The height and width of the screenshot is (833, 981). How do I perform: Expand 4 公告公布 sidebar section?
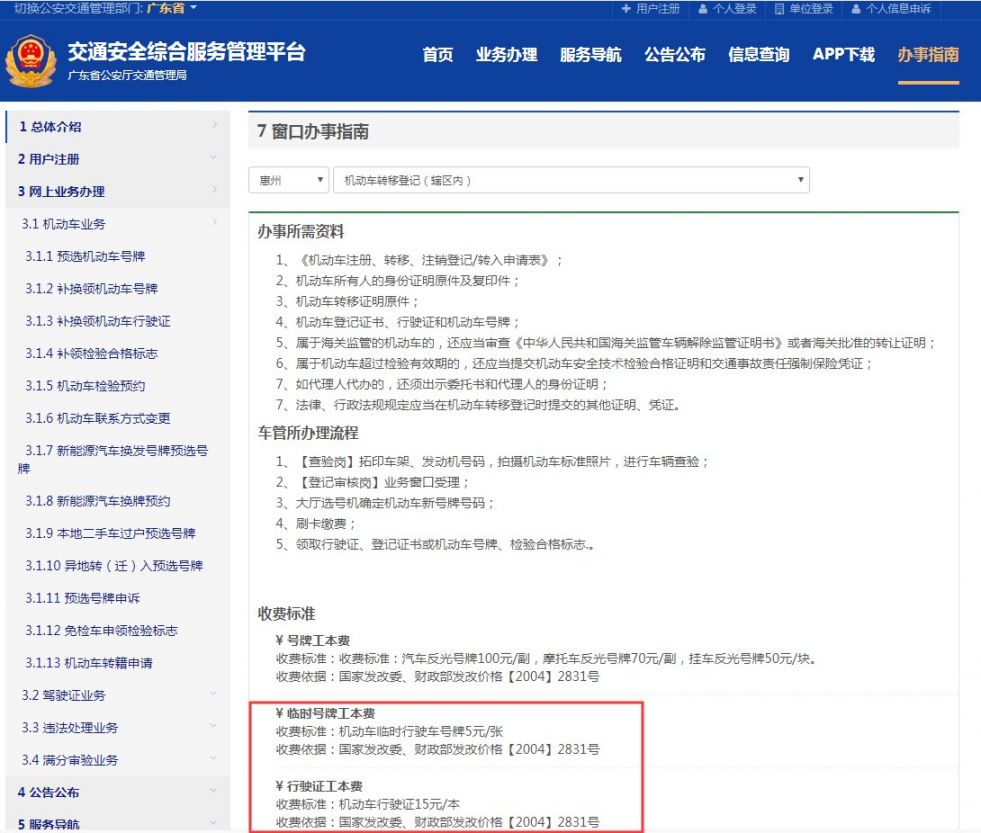(x=118, y=792)
